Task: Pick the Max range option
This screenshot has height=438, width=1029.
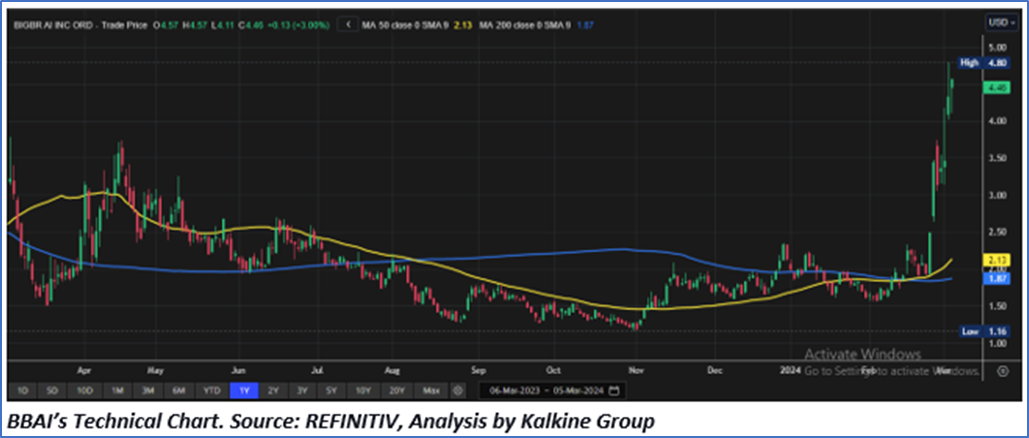Action: (430, 391)
